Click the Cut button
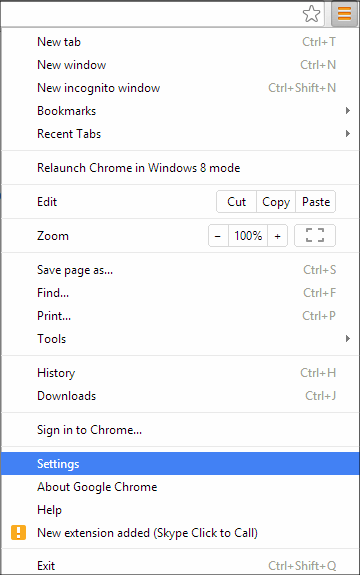Image resolution: width=360 pixels, height=575 pixels. tap(236, 202)
